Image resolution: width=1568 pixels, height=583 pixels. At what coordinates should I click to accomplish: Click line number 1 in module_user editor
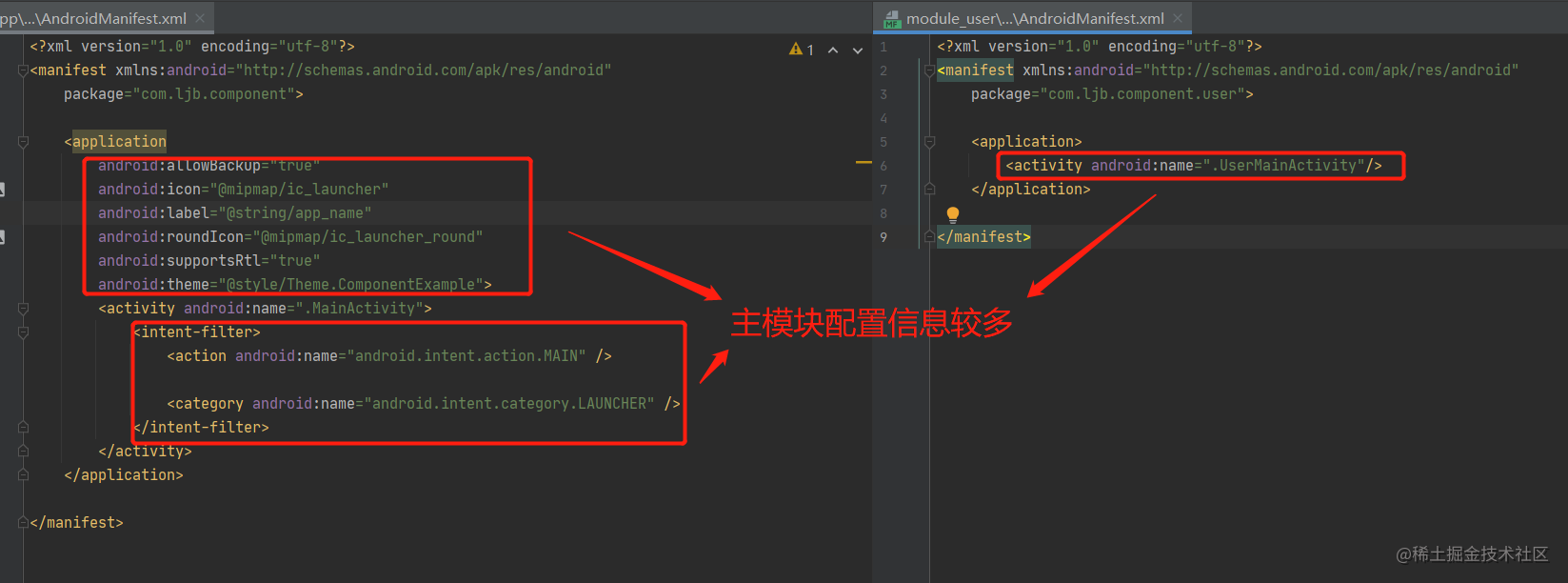click(883, 47)
